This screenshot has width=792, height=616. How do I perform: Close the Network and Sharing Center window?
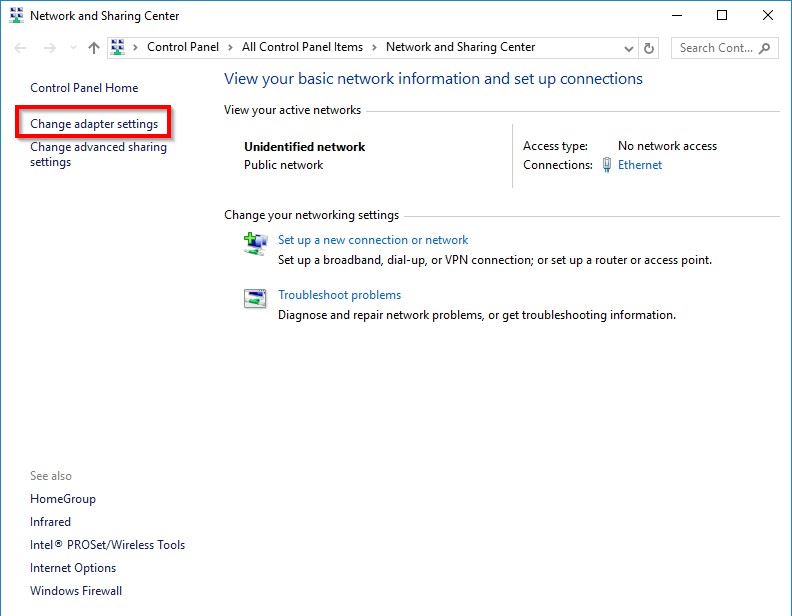pyautogui.click(x=768, y=15)
